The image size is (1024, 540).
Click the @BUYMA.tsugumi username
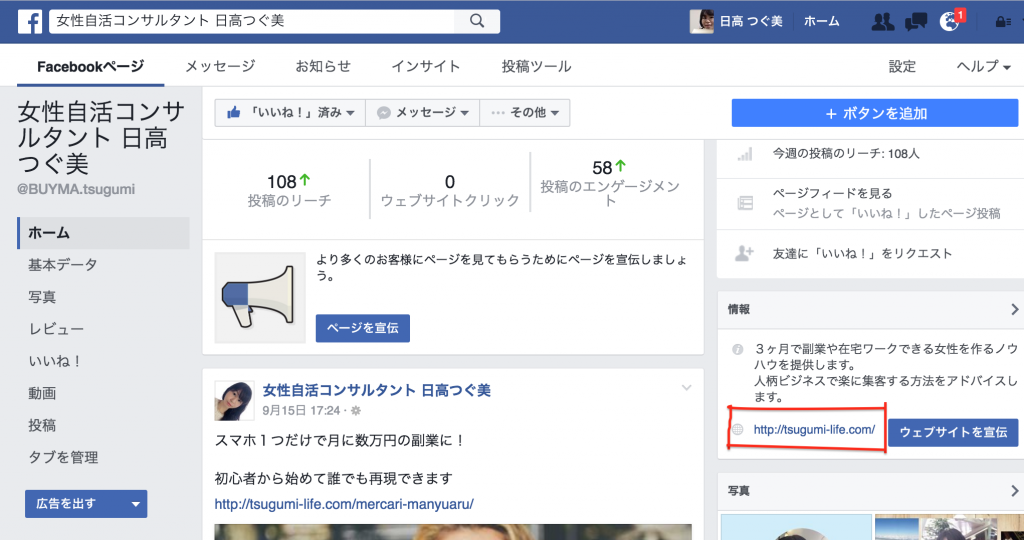(x=76, y=190)
